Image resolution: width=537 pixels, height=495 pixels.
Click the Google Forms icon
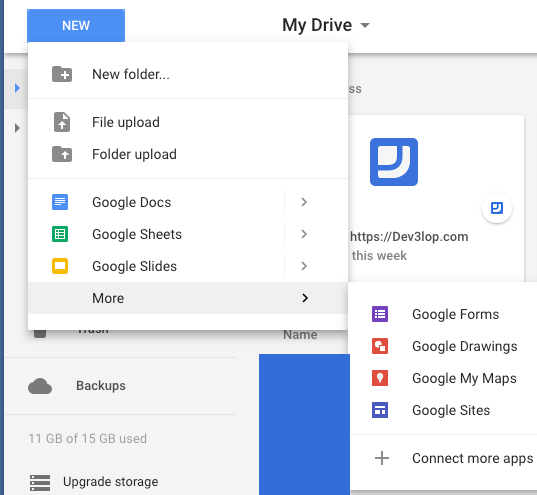click(380, 314)
